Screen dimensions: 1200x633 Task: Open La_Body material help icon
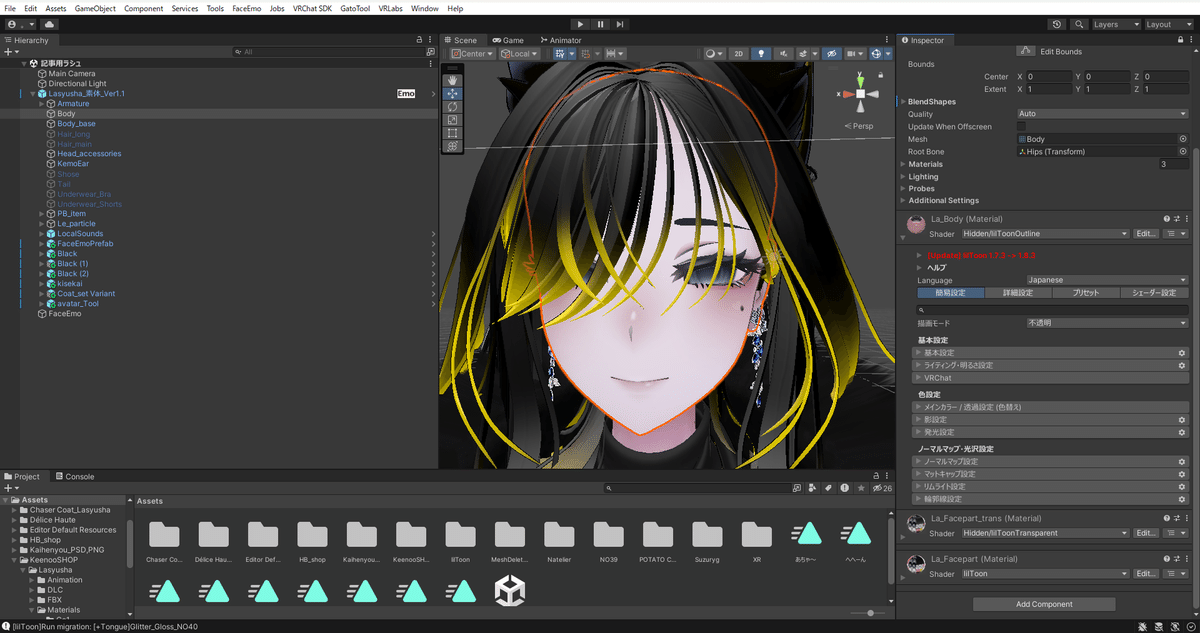coord(1166,218)
